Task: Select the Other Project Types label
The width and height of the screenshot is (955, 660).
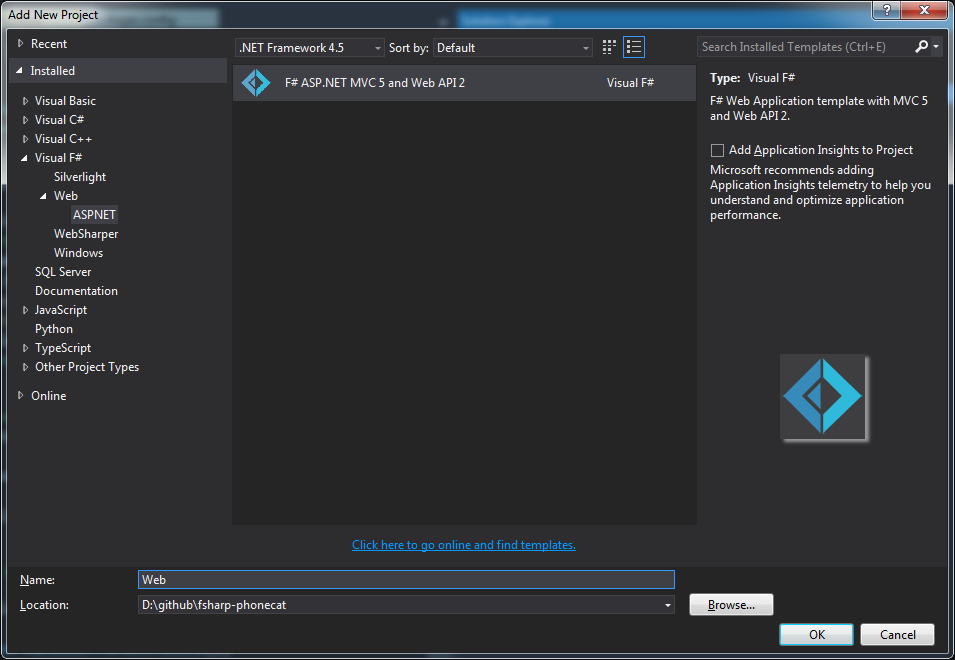Action: pos(86,367)
